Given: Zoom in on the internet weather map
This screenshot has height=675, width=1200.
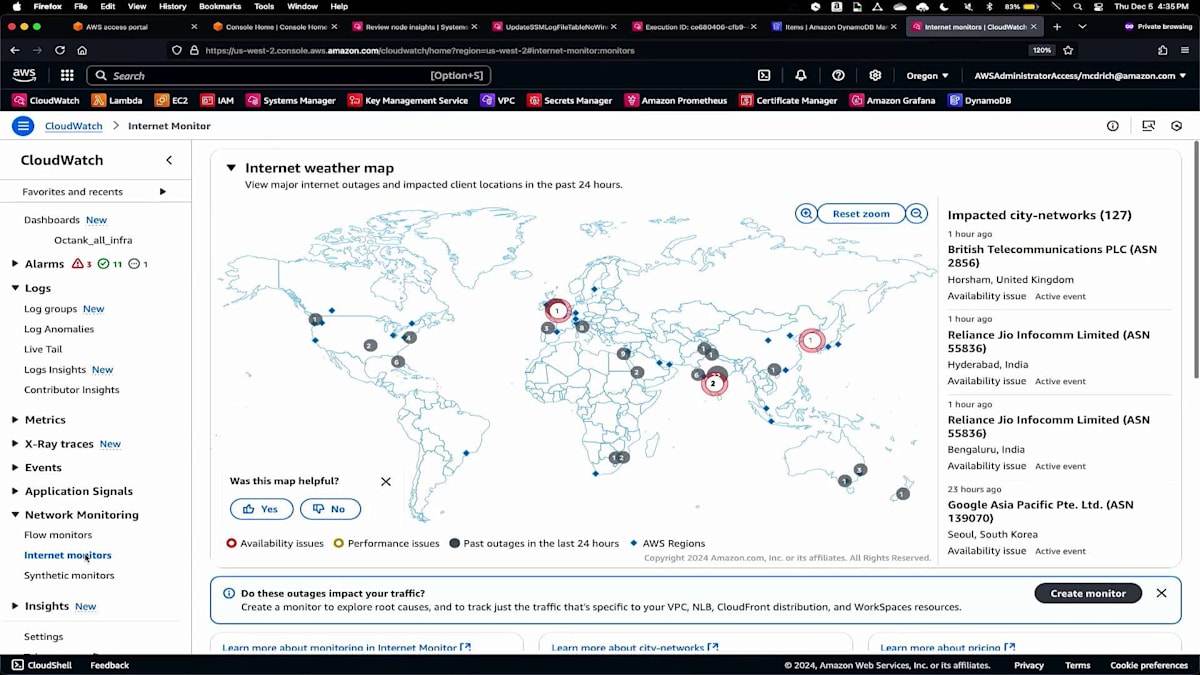Looking at the screenshot, I should click(806, 213).
